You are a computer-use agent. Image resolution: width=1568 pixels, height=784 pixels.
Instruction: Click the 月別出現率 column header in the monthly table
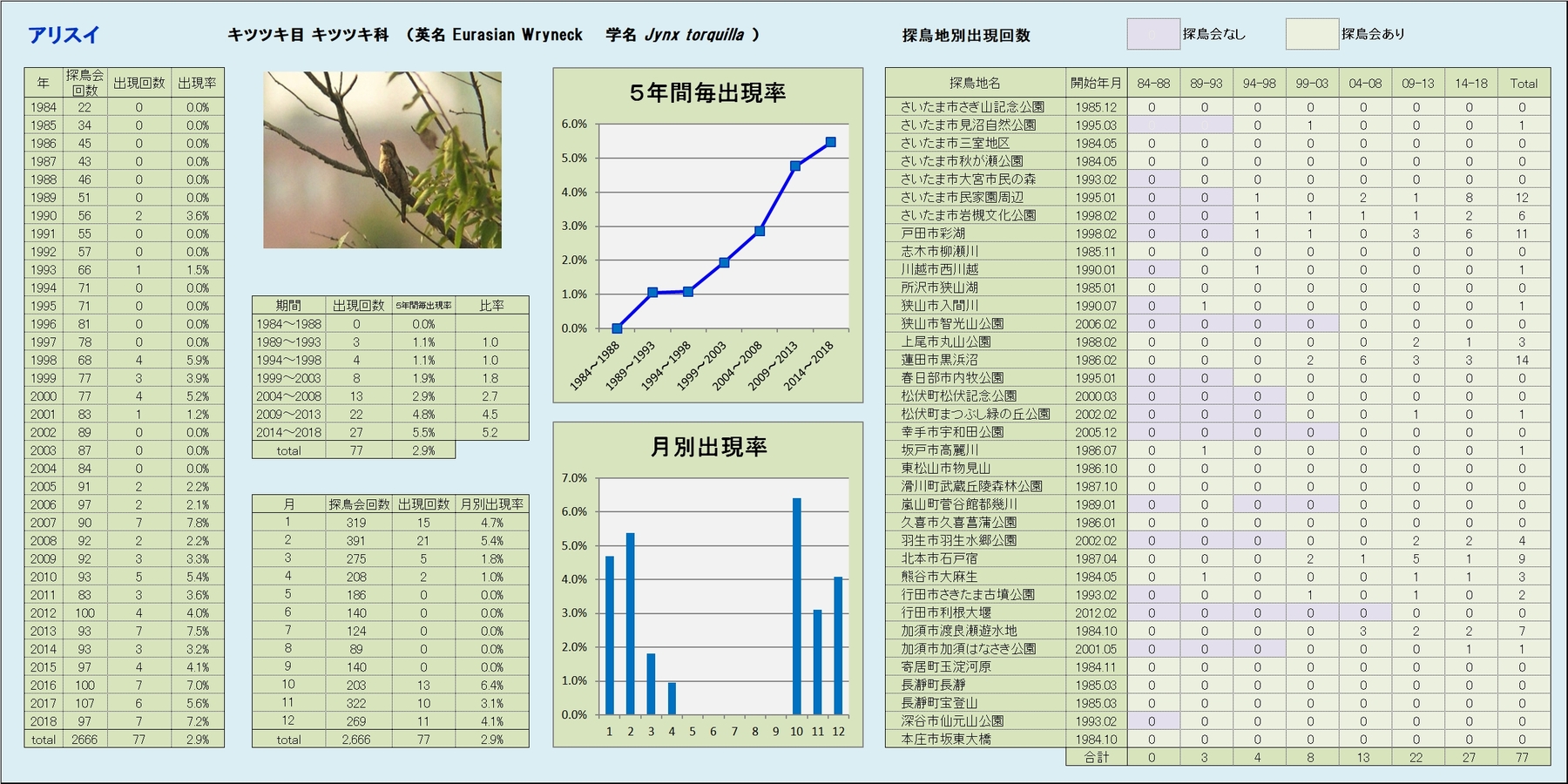click(x=491, y=504)
